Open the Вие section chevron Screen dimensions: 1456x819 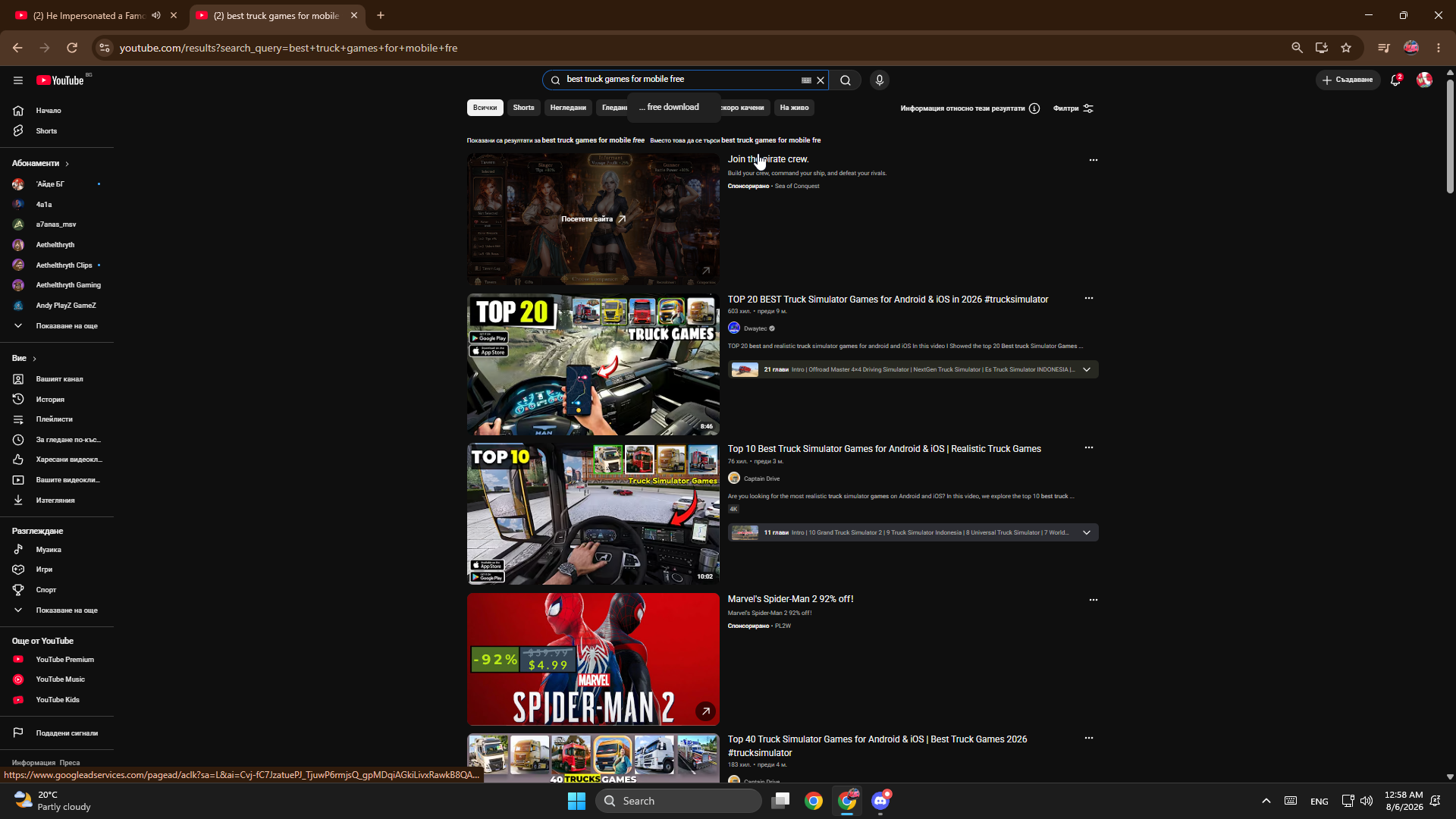tap(34, 359)
